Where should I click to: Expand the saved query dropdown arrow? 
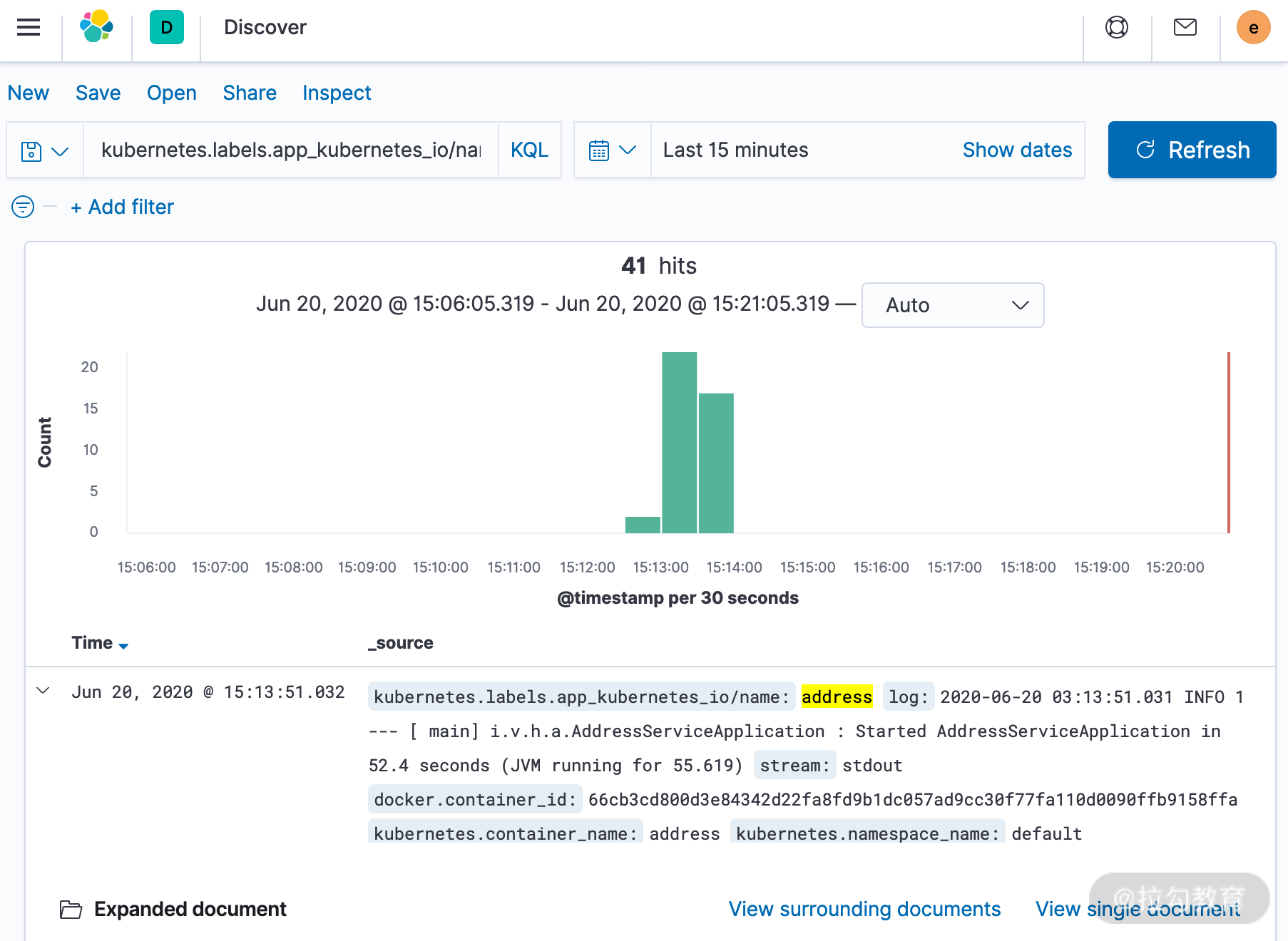61,151
